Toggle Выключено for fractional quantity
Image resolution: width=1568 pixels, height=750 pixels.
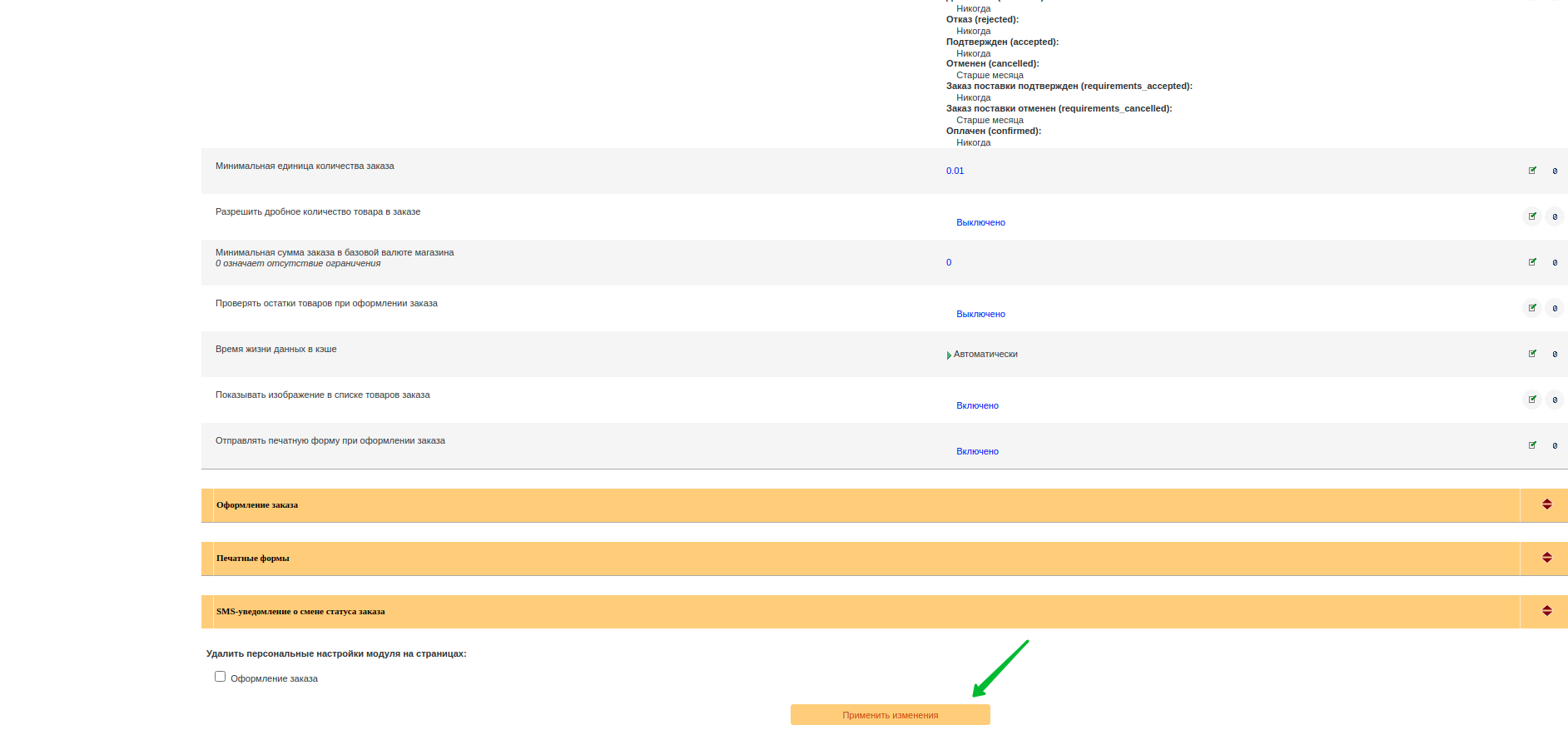click(980, 222)
